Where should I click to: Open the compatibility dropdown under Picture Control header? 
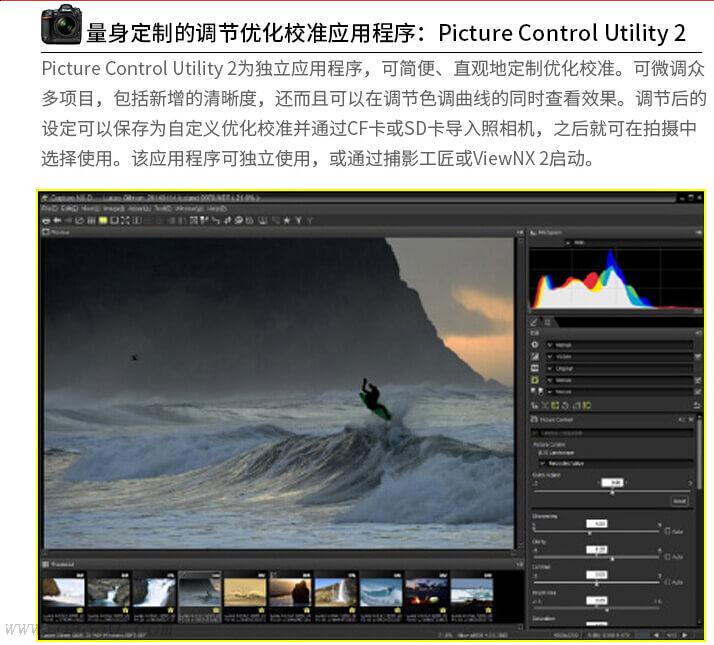(612, 433)
